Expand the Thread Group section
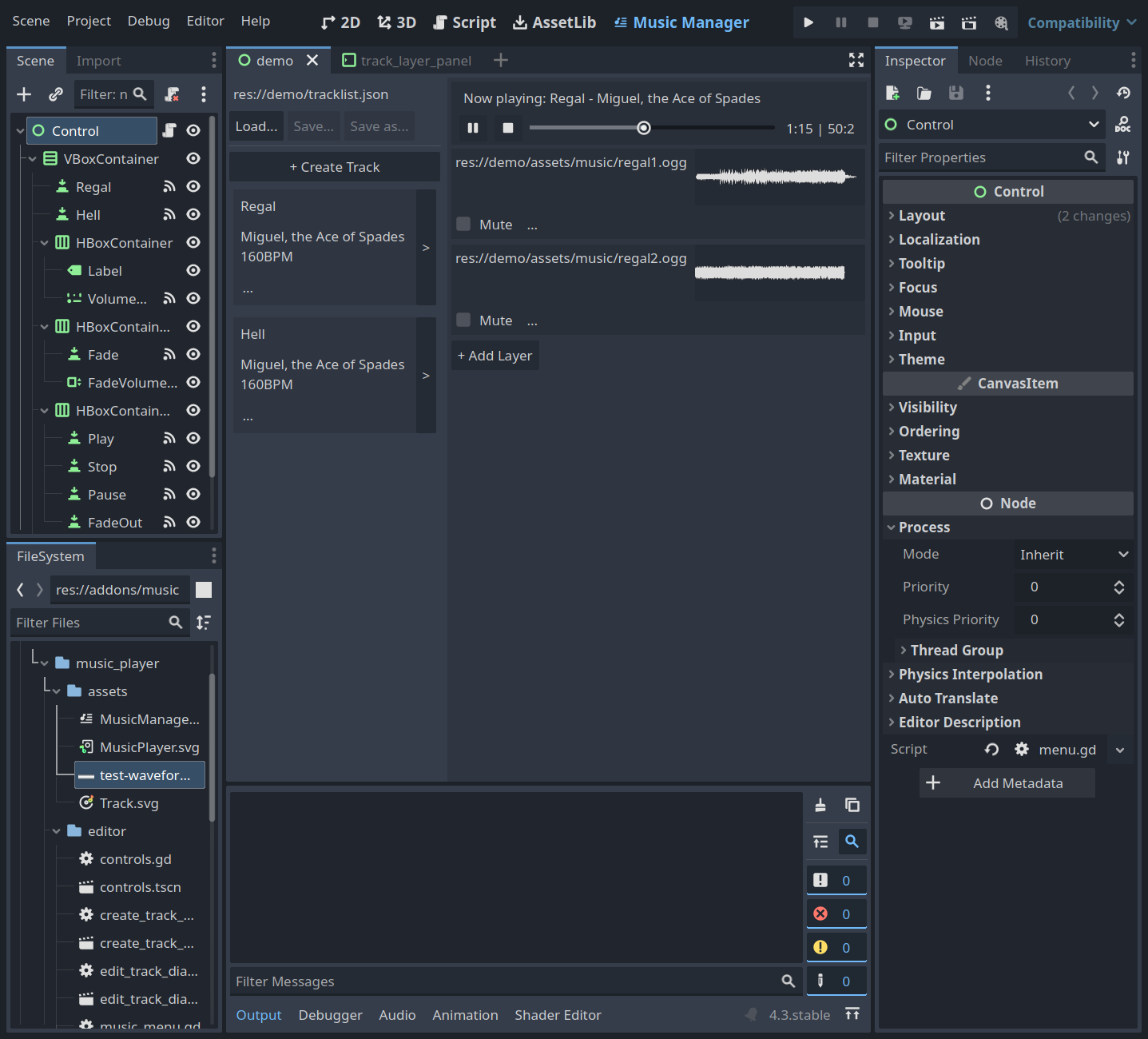The image size is (1148, 1039). tap(1015, 651)
